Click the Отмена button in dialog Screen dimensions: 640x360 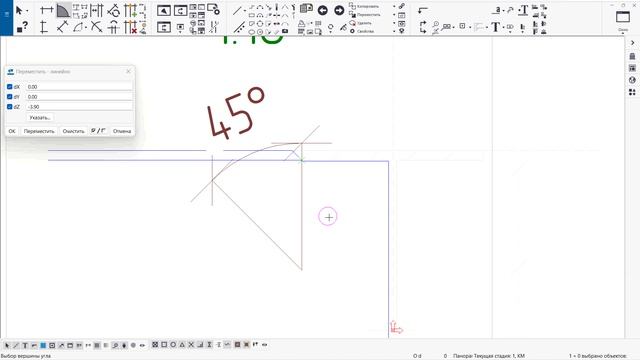pos(122,131)
